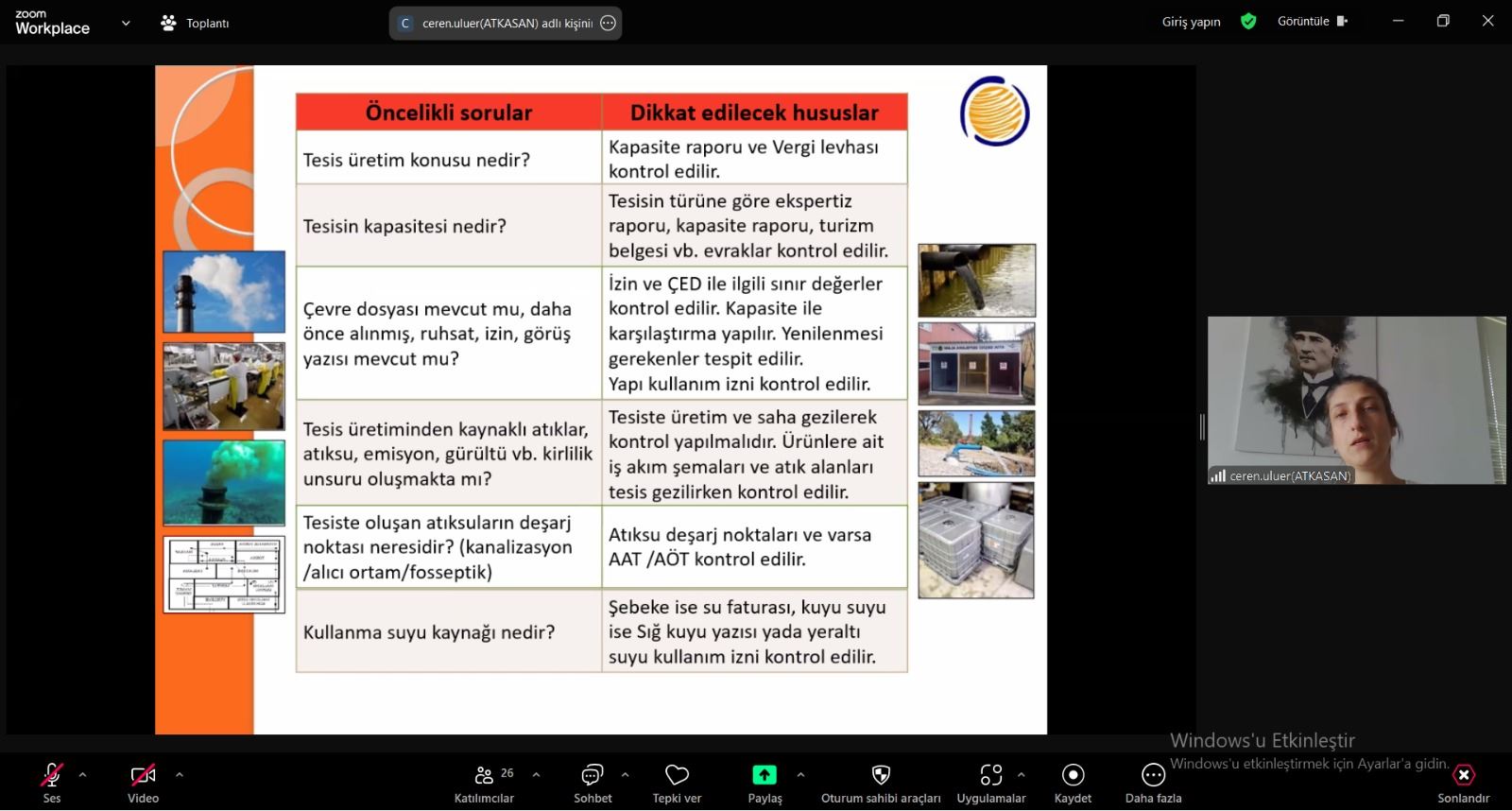This screenshot has height=811, width=1512.
Task: Open the Görüntüle view menu
Action: pos(1312,22)
